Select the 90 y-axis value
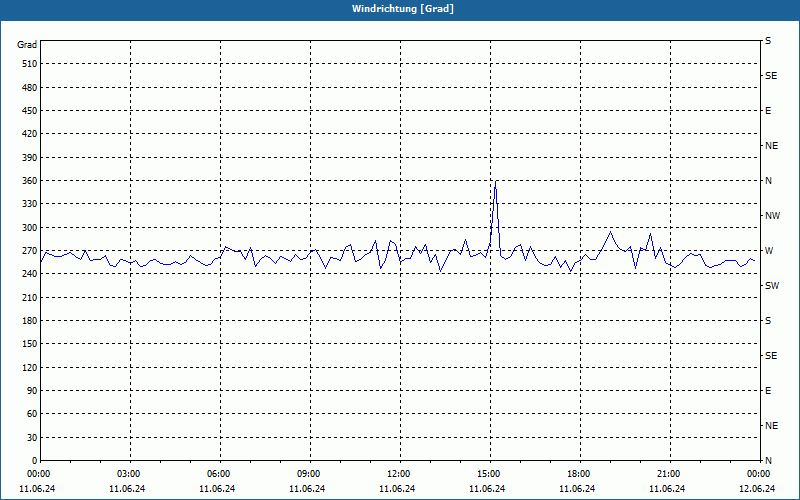The image size is (800, 500). click(32, 391)
